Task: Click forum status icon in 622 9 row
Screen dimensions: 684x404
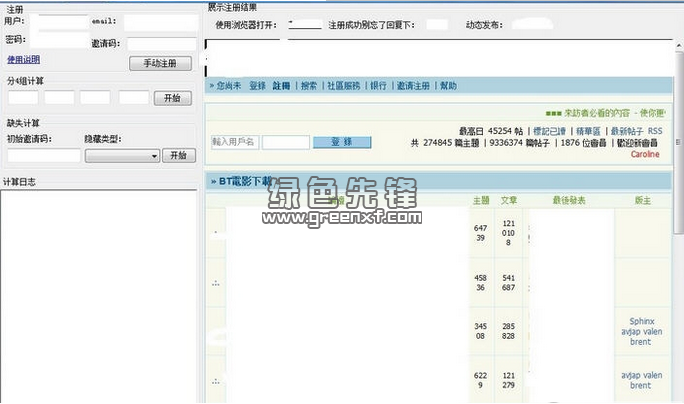Action: (x=215, y=382)
